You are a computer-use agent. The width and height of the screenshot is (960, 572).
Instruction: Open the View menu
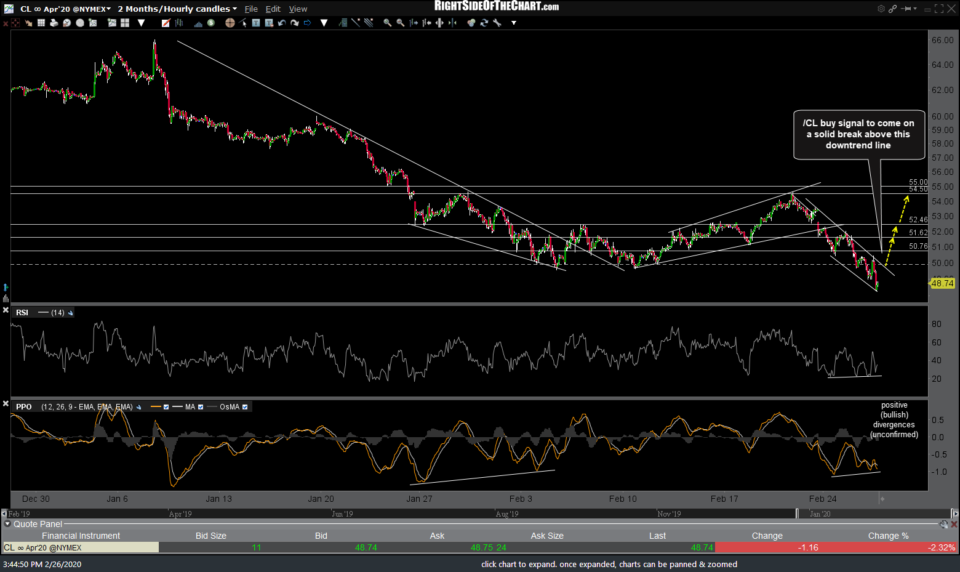coord(298,7)
